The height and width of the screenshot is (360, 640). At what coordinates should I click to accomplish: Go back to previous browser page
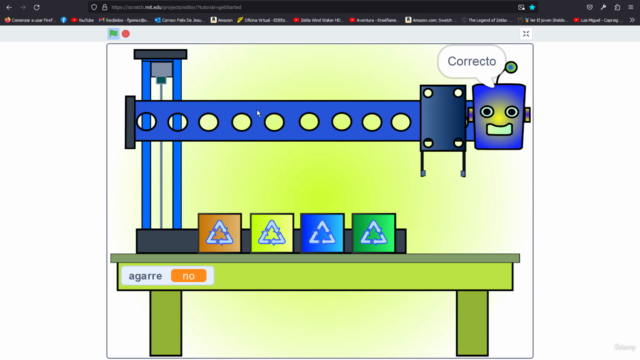click(9, 7)
